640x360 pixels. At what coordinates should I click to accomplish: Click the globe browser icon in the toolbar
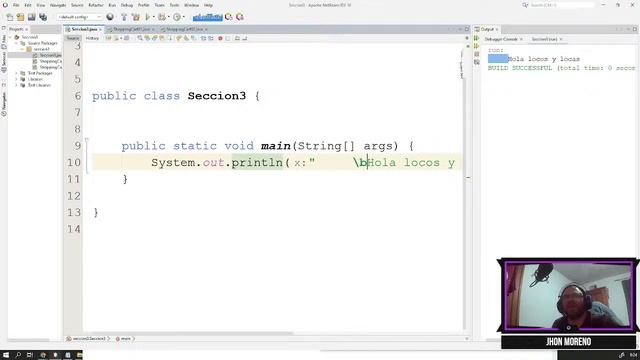click(x=110, y=17)
